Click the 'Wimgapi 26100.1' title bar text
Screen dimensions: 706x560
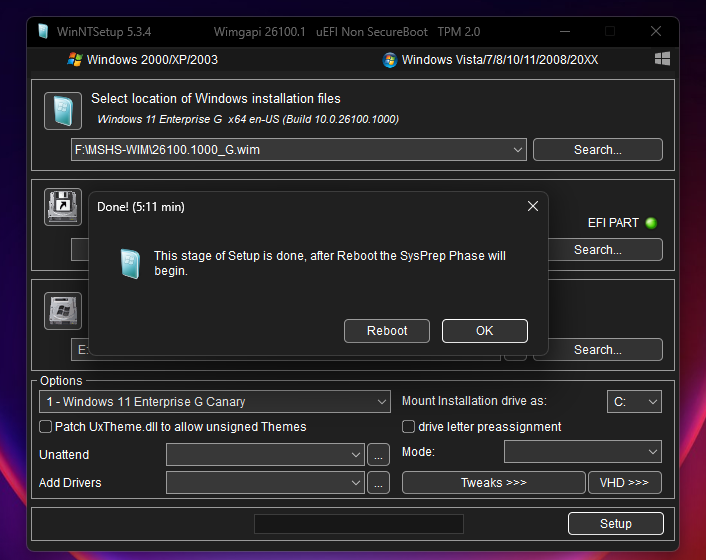[x=259, y=32]
